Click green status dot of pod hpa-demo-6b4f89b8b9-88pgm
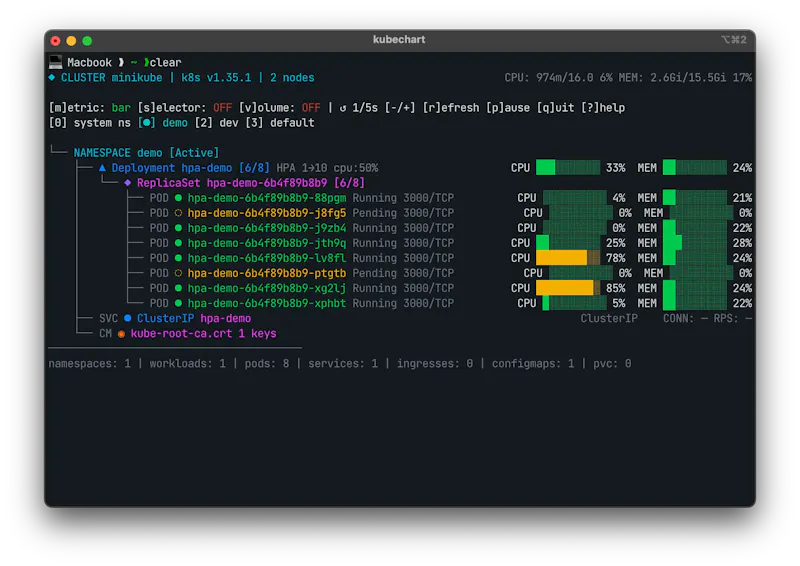 point(178,198)
